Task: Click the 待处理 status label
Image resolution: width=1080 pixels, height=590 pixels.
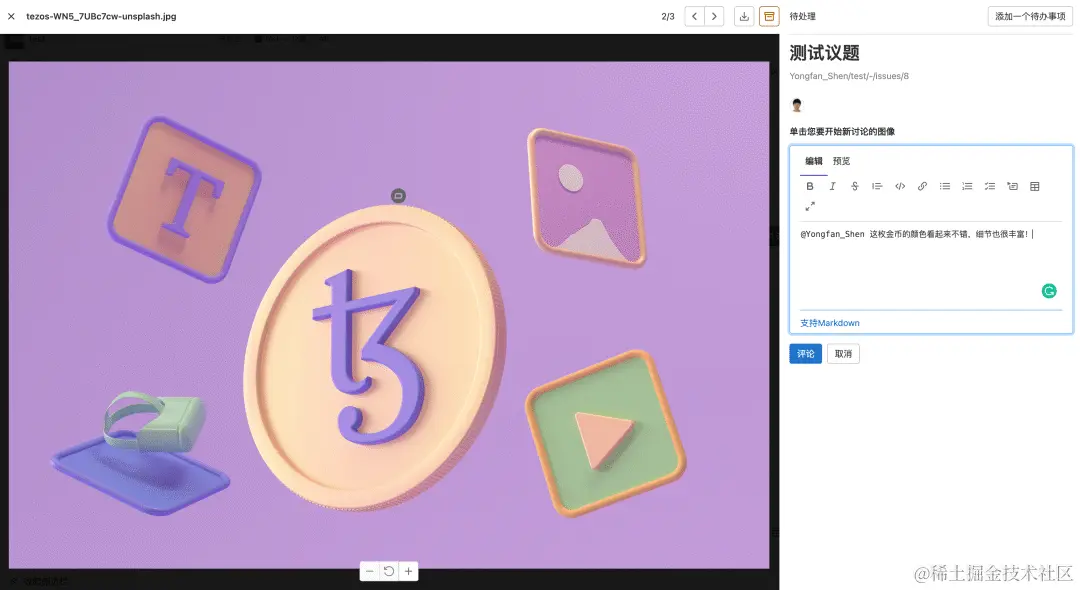Action: pos(802,17)
